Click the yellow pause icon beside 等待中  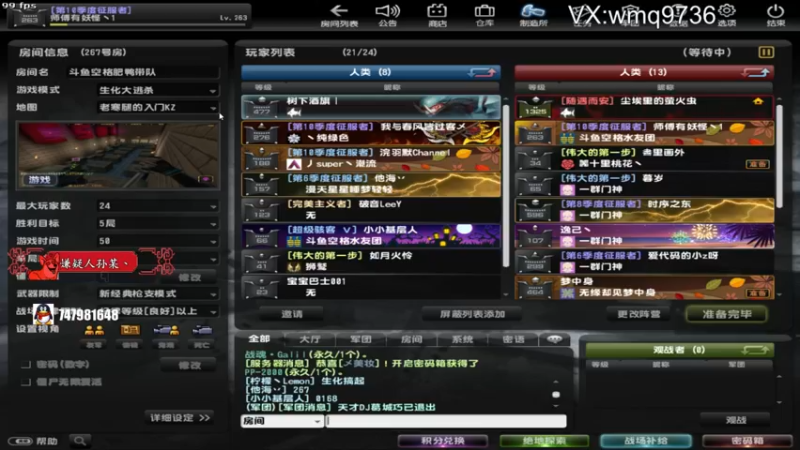pos(766,52)
